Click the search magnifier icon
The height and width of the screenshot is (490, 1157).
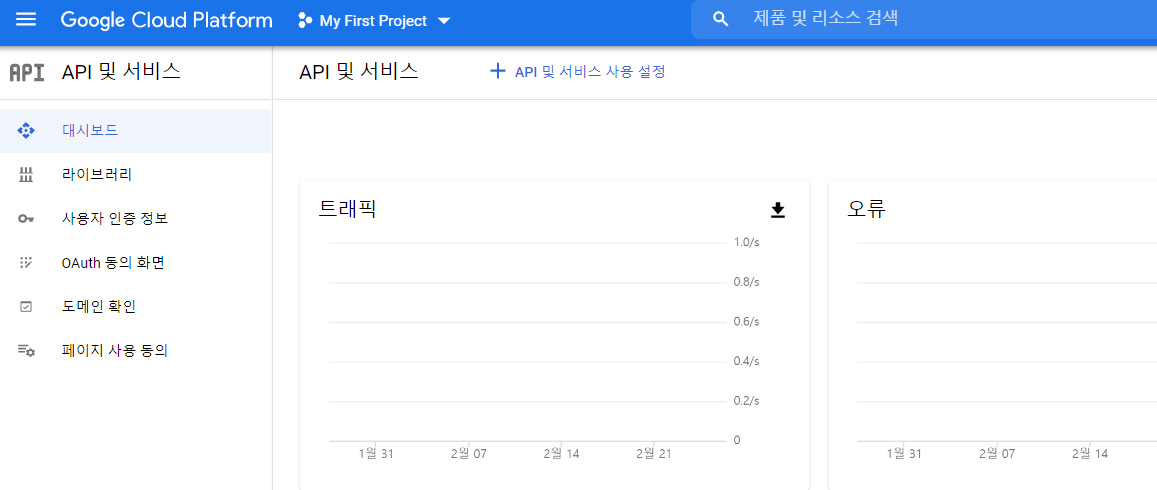[720, 19]
